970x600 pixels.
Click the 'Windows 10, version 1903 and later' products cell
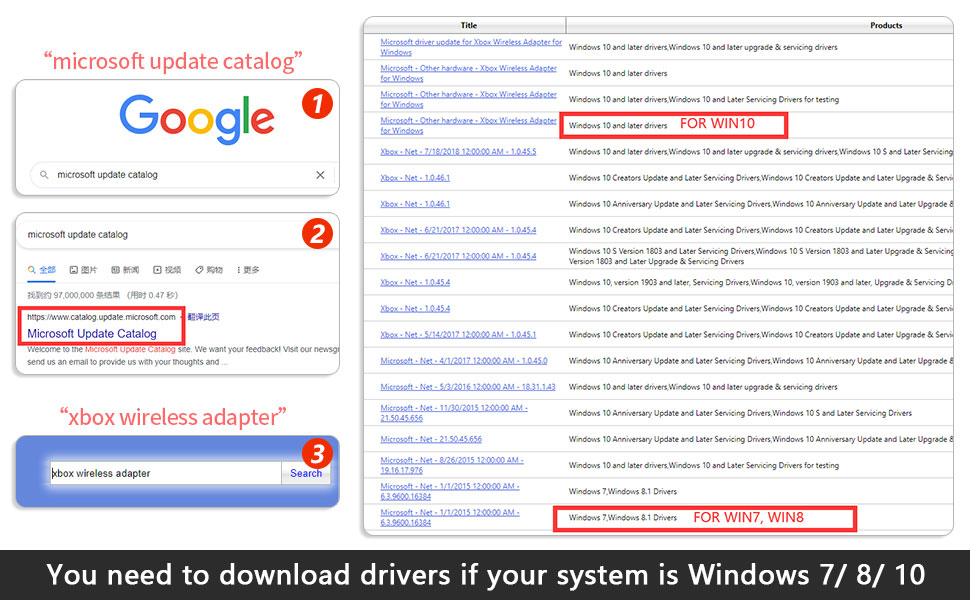coord(760,282)
